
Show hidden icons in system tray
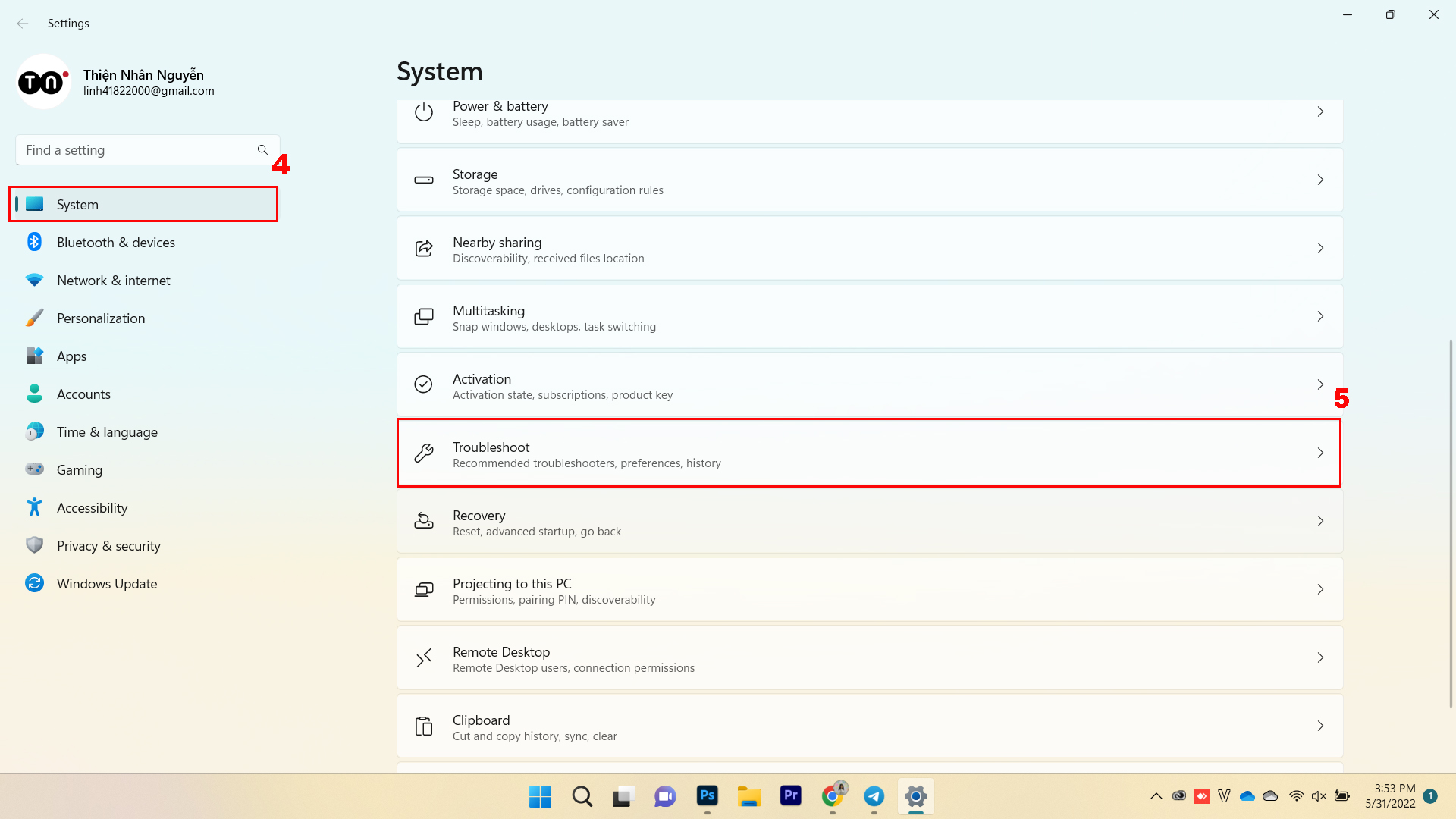pos(1156,796)
